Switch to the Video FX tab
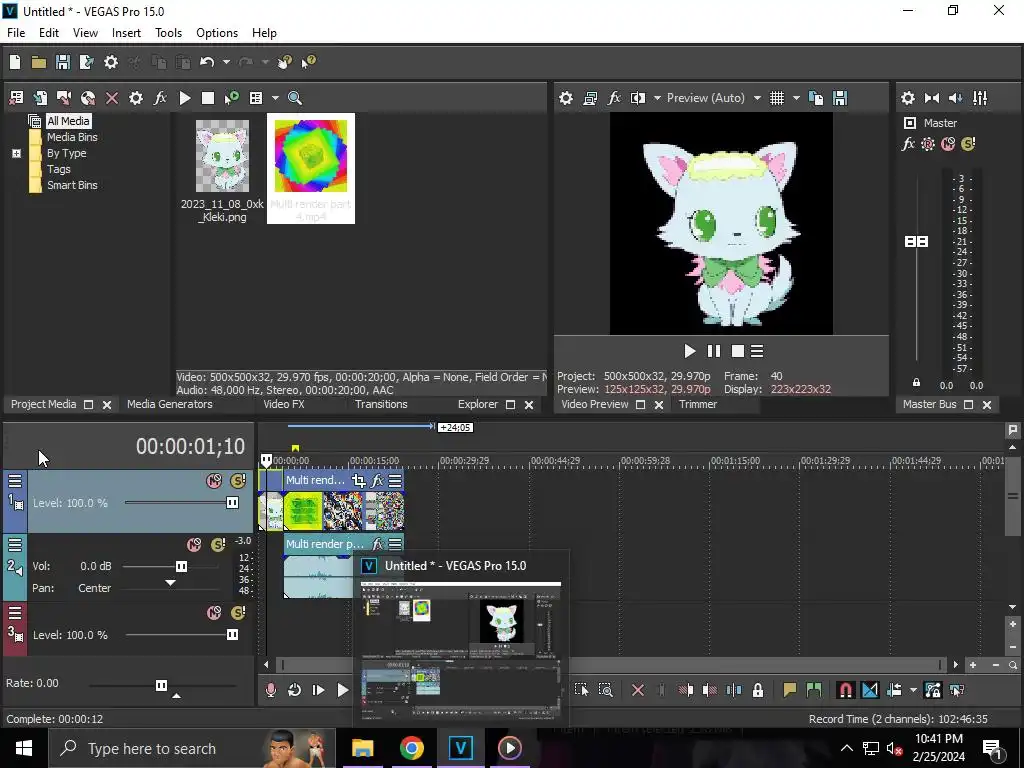Screen dimensions: 1024x768 [x=283, y=404]
